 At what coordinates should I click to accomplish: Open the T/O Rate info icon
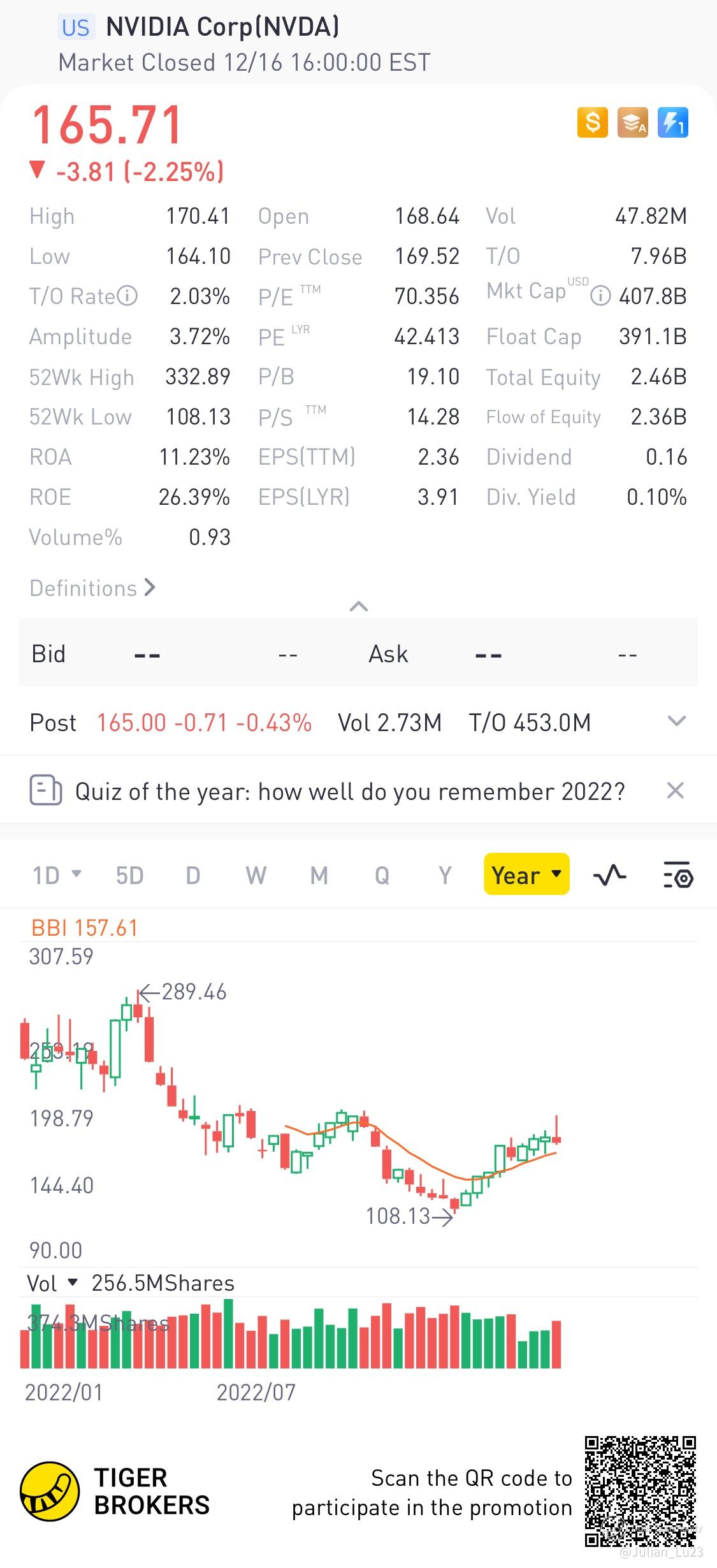pos(127,296)
